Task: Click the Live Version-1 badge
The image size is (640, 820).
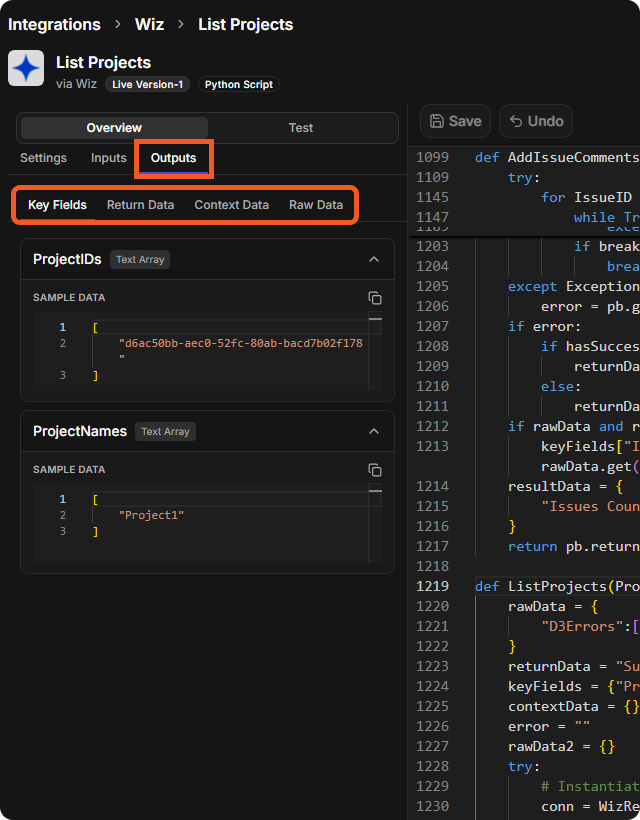Action: click(x=147, y=84)
